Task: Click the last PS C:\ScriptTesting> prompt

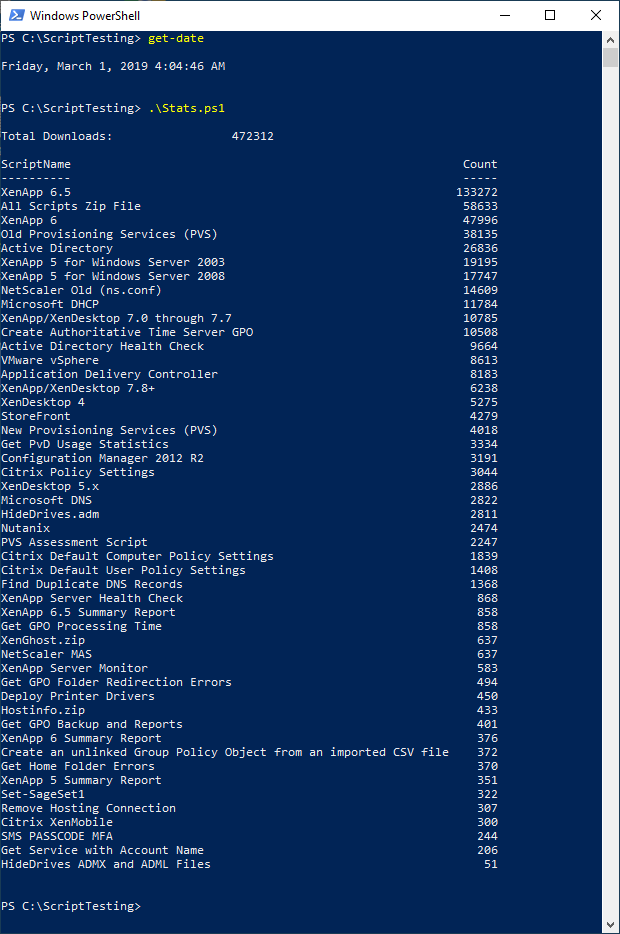Action: 68,906
